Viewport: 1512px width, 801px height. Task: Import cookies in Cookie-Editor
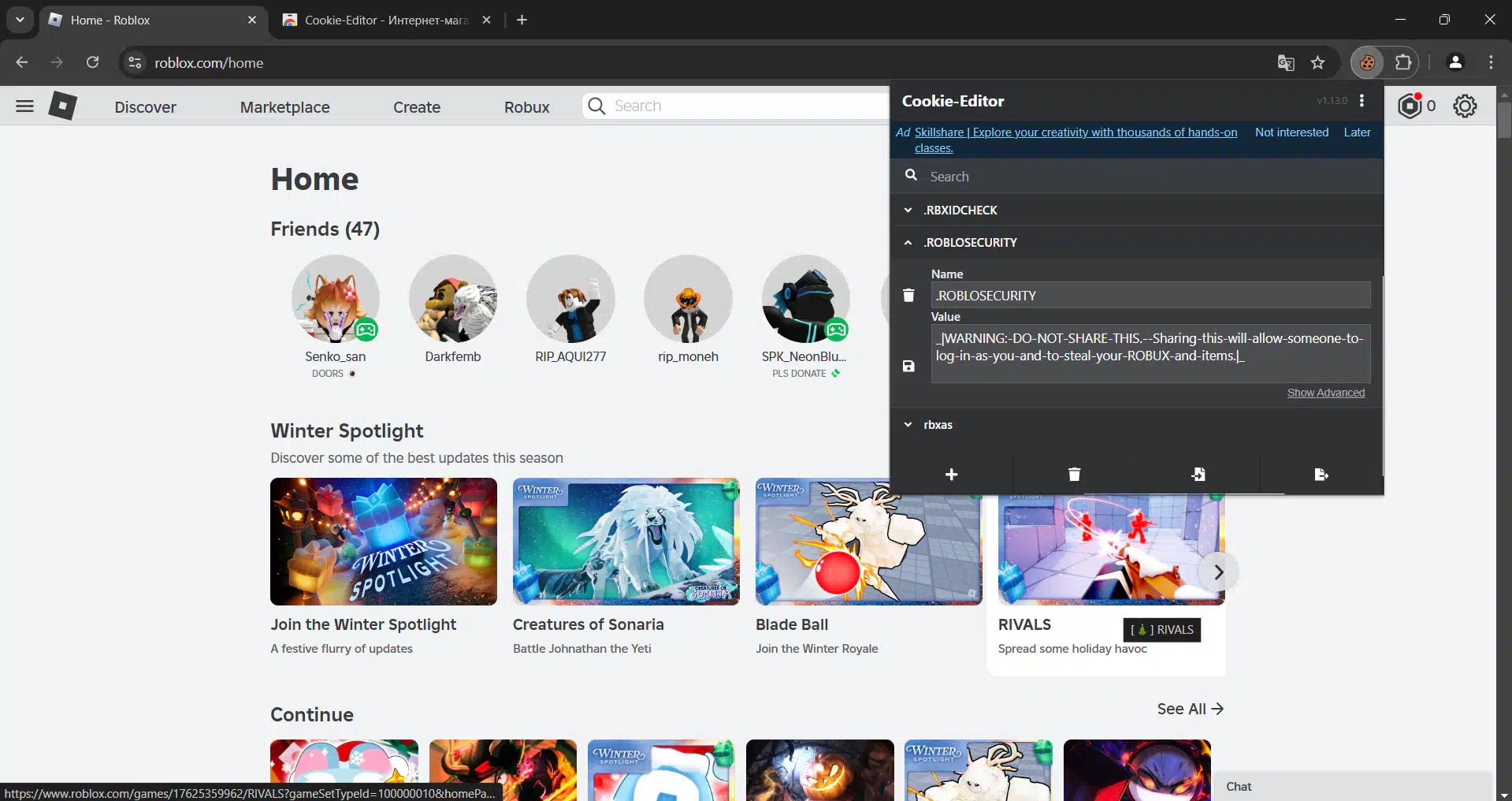1198,474
